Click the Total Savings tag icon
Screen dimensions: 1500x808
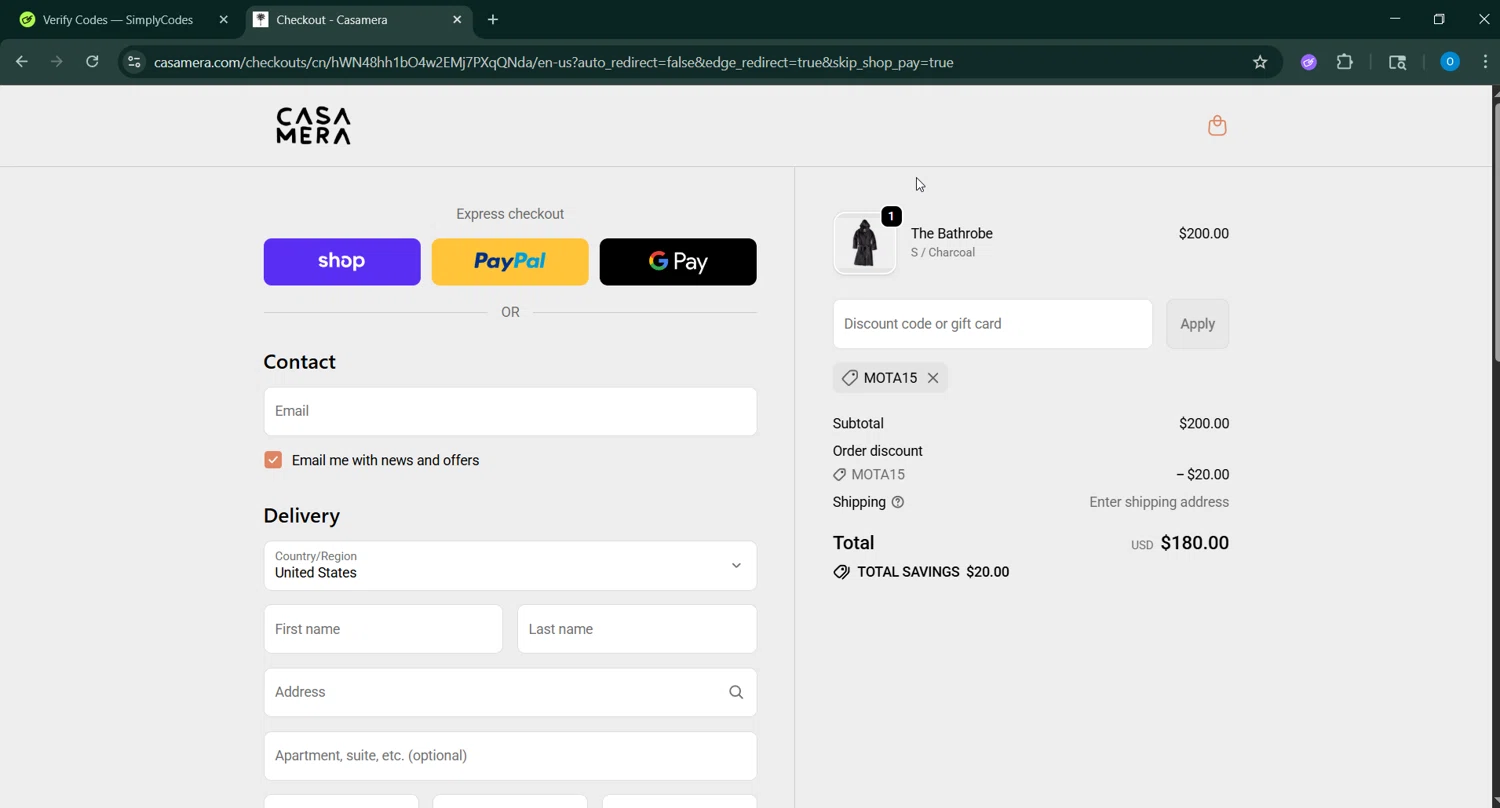[x=841, y=572]
